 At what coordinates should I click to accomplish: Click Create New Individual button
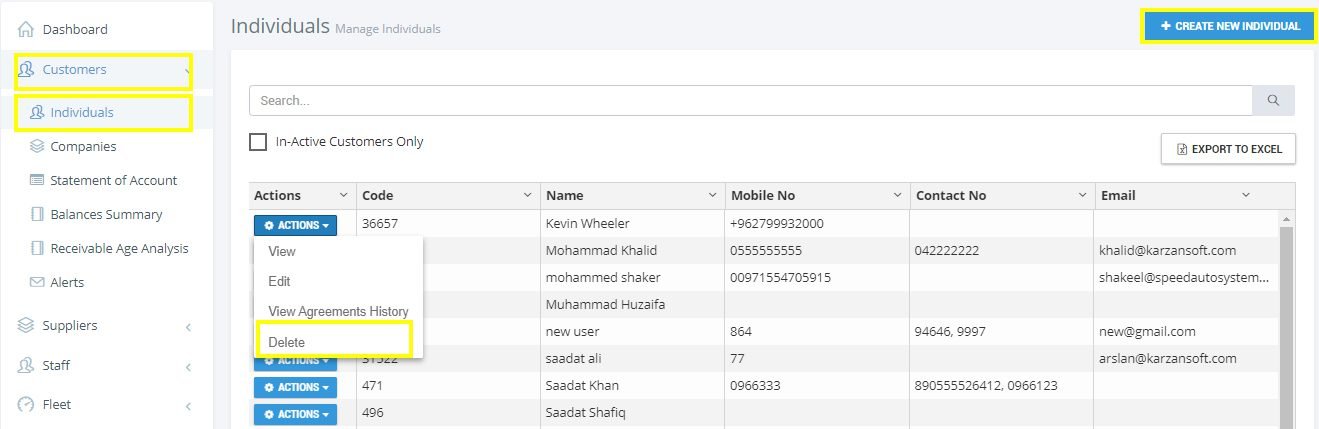[x=1229, y=26]
